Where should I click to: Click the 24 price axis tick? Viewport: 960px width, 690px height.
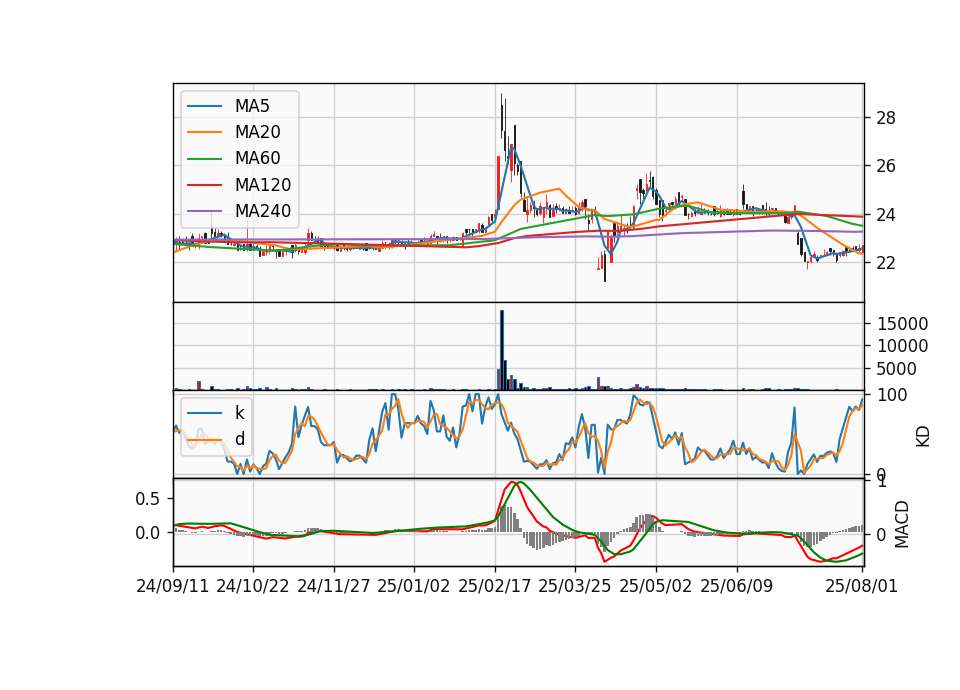[885, 215]
